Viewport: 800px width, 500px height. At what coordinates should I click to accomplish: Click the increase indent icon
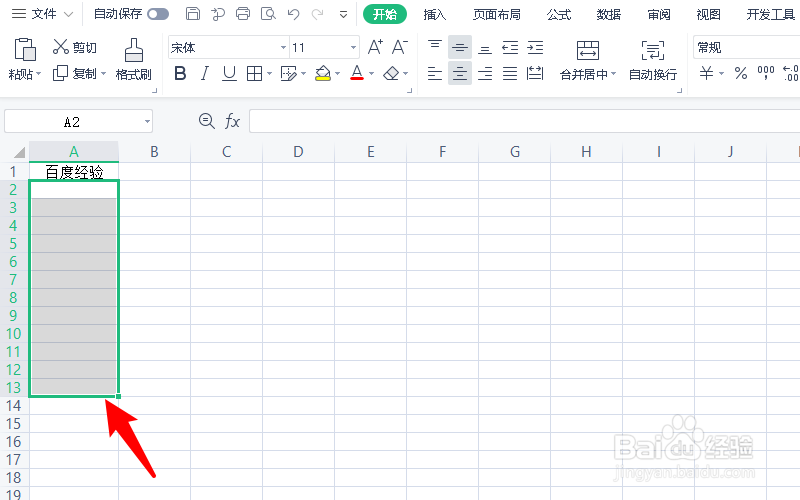535,47
